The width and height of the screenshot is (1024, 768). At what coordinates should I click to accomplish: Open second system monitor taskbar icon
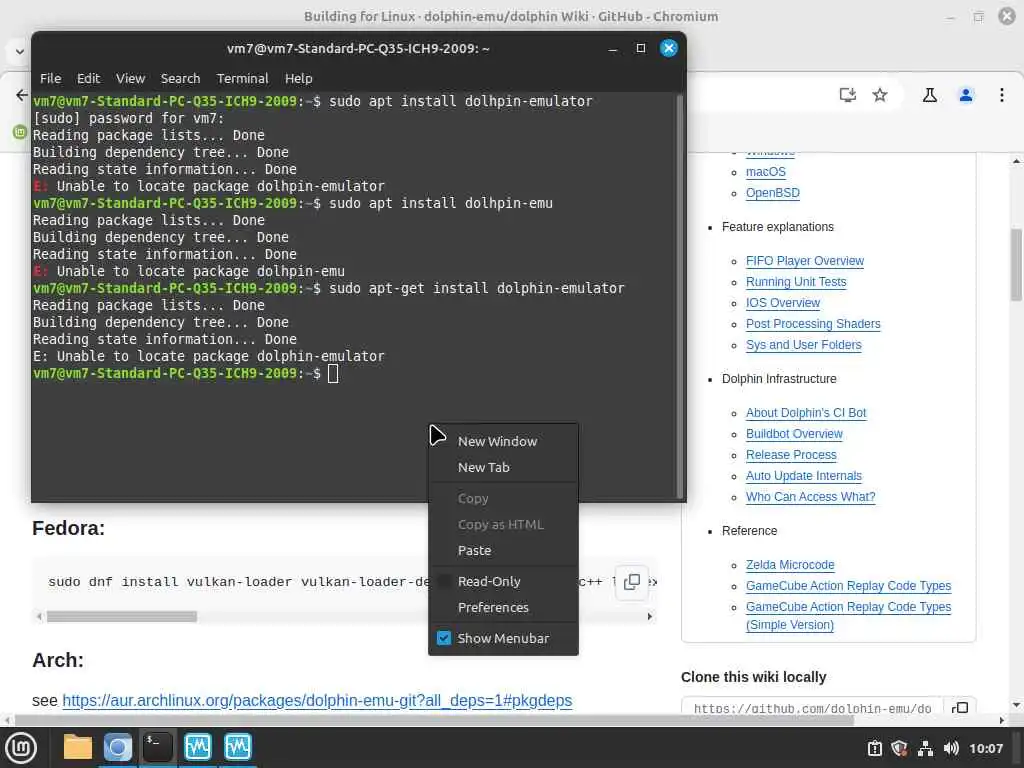(238, 747)
